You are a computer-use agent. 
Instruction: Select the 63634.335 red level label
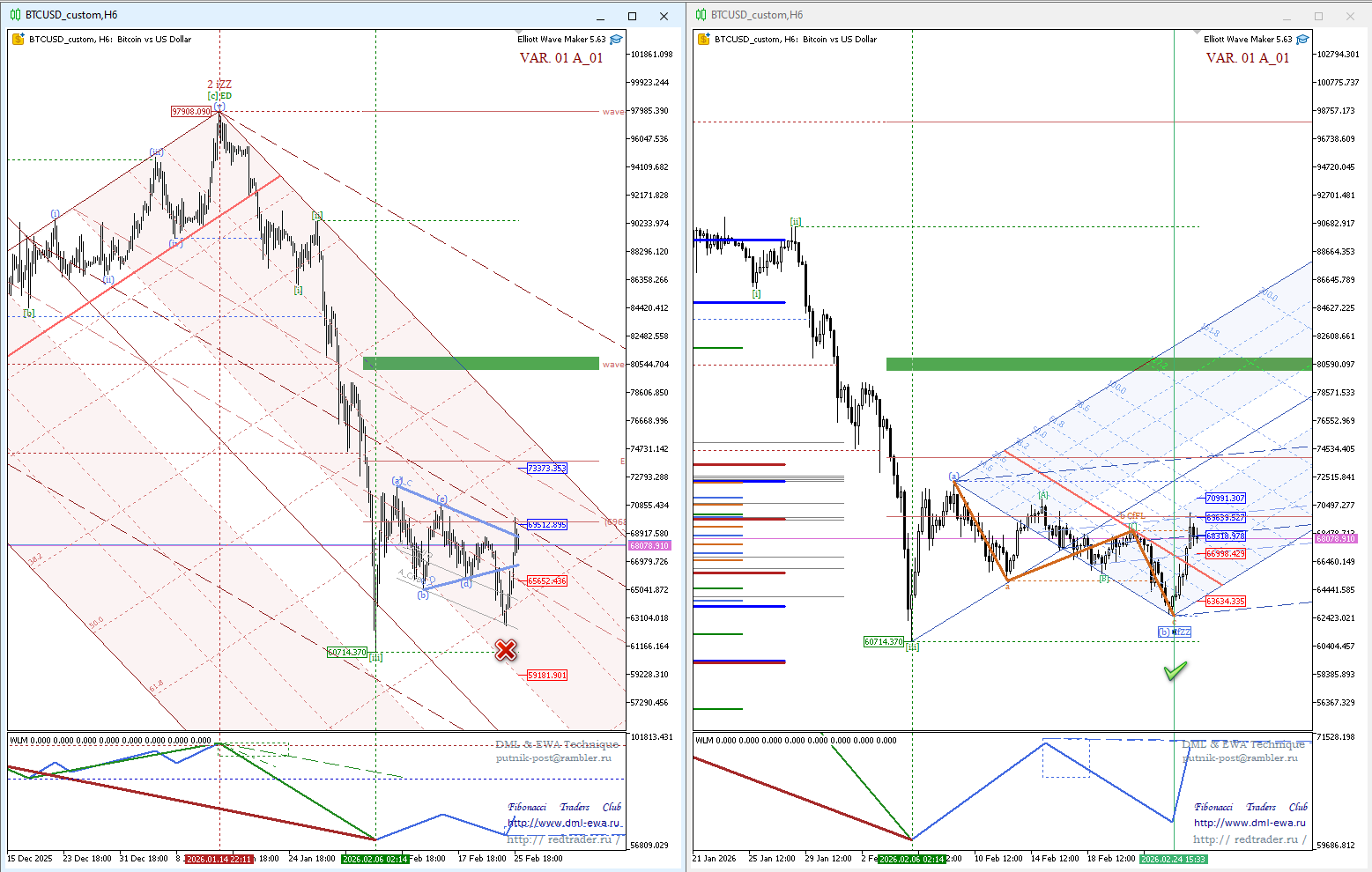(1225, 602)
